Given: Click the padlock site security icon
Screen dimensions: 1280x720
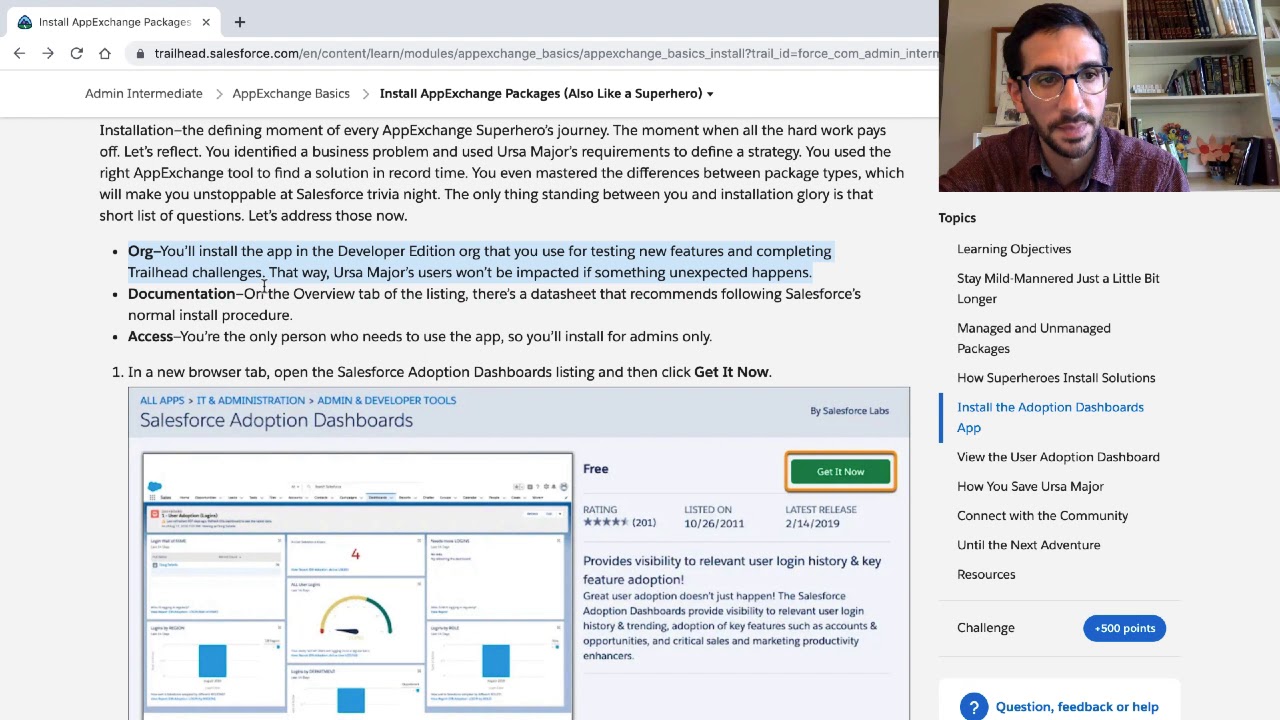Looking at the screenshot, I should (140, 53).
